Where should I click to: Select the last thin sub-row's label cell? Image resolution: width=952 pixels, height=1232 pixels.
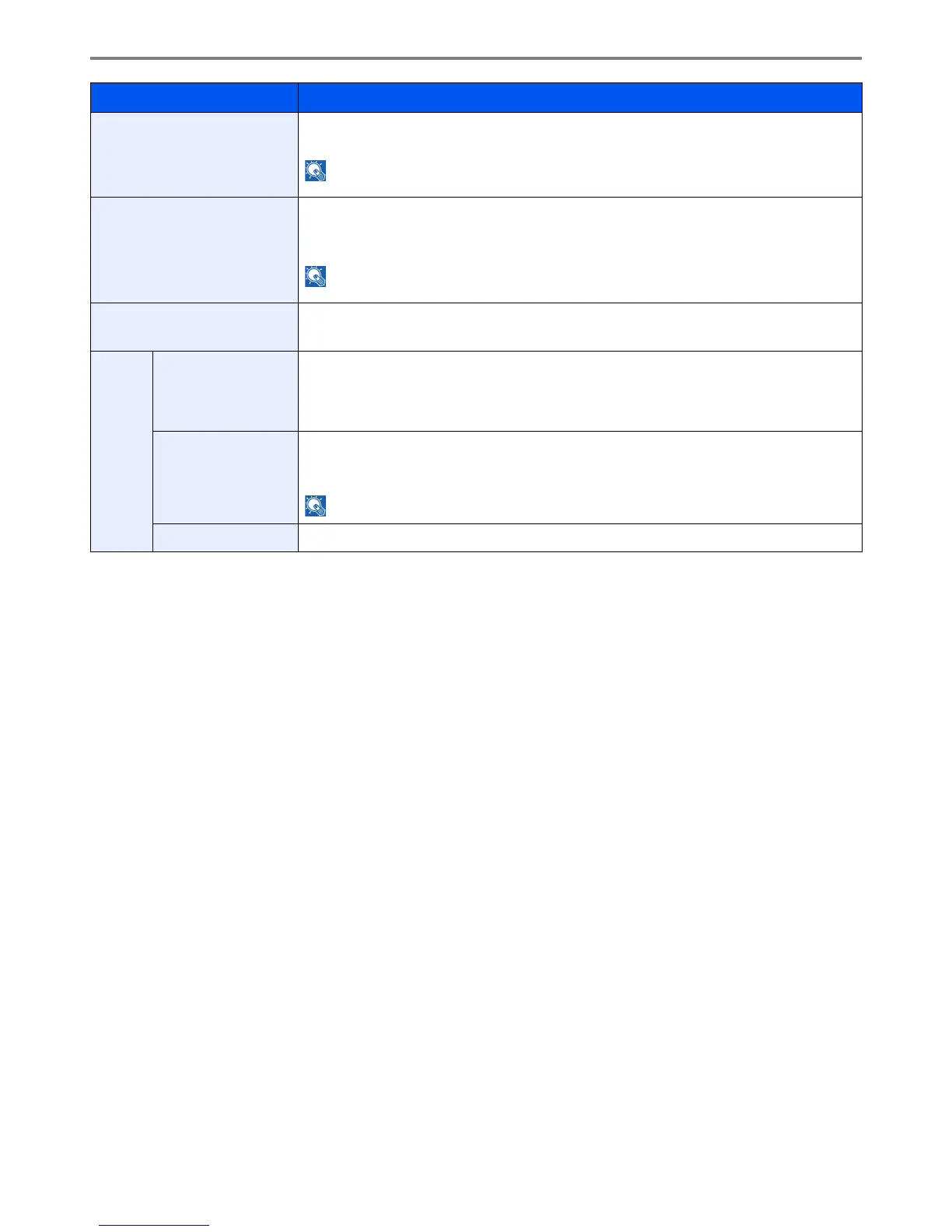pos(226,538)
